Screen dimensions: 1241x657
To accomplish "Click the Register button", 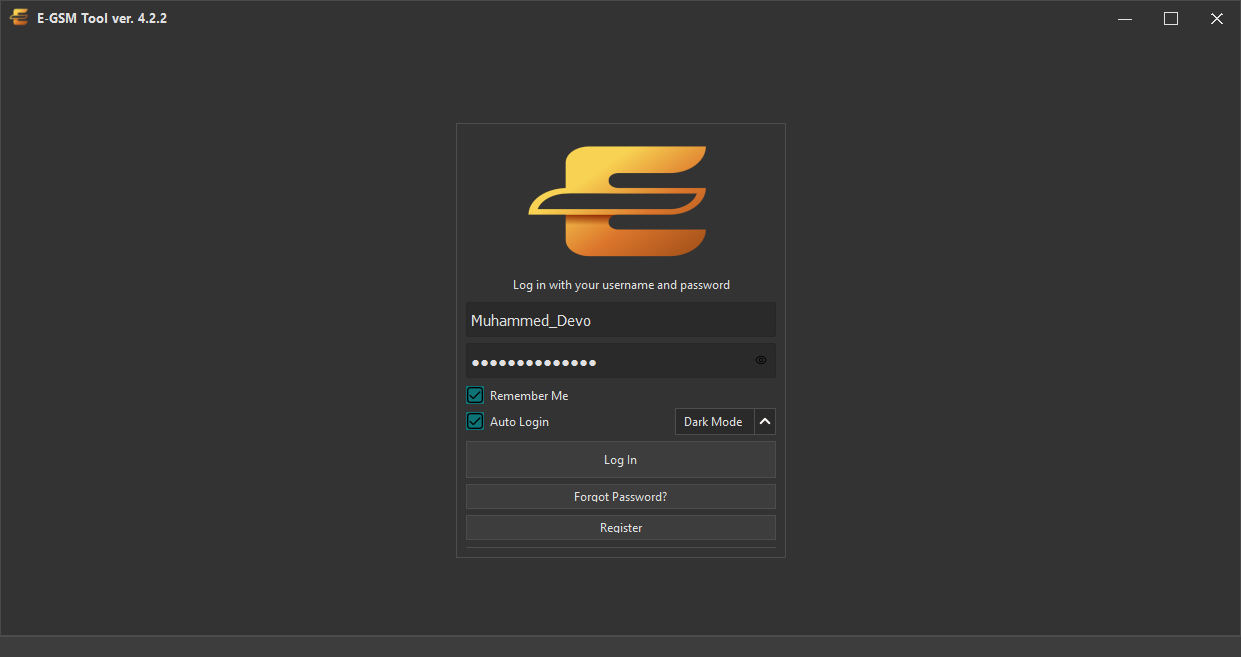I will tap(621, 528).
